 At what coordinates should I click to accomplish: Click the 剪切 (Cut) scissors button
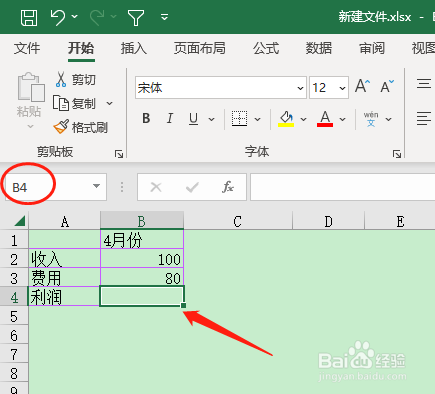[x=75, y=79]
